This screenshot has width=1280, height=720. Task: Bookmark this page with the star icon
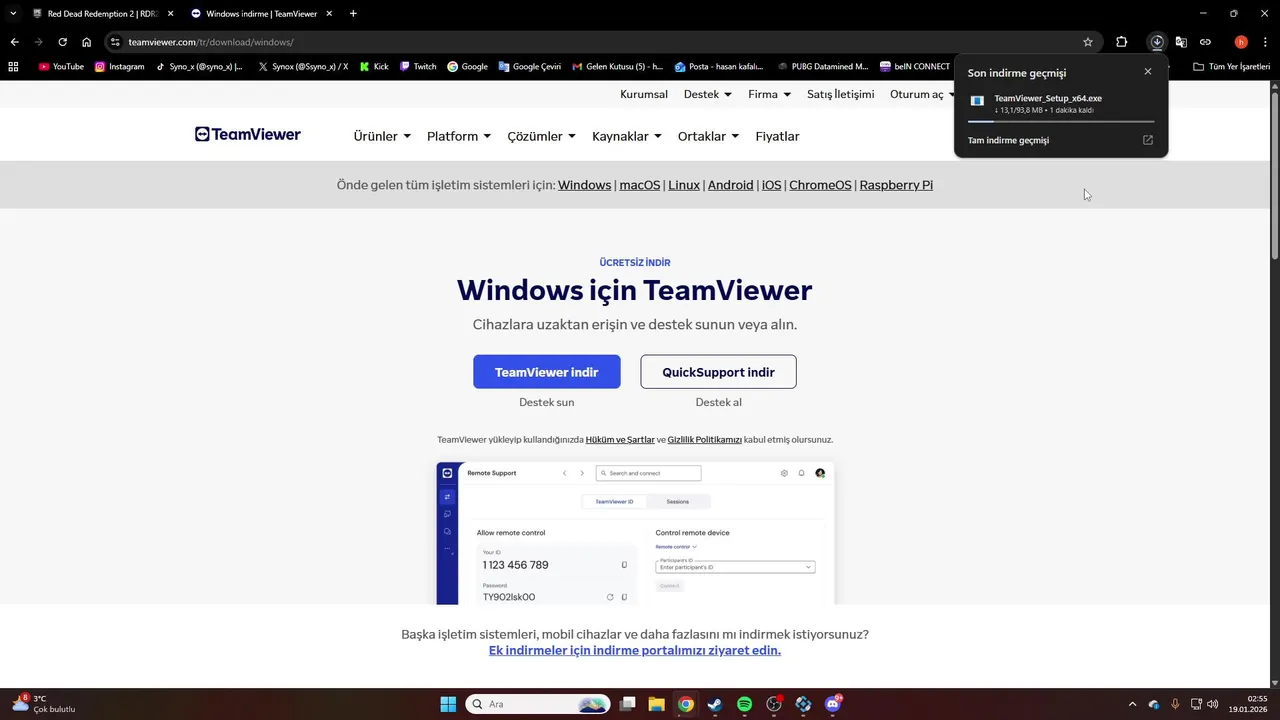[x=1088, y=42]
